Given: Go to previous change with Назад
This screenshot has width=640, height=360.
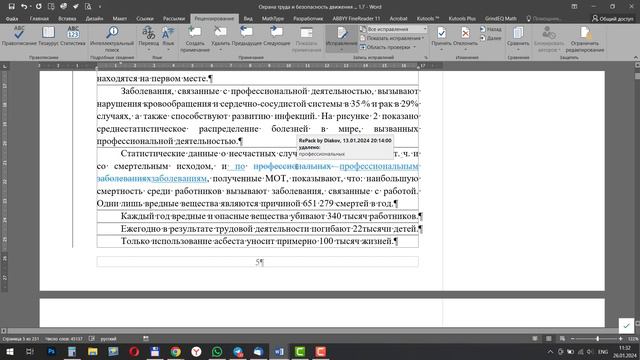Looking at the screenshot, I should (491, 29).
